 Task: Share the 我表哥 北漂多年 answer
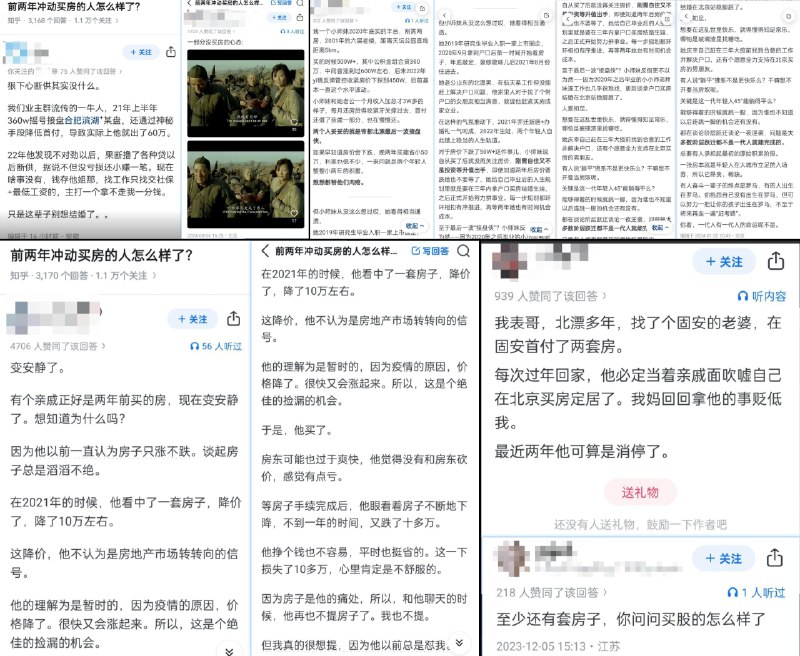pos(776,261)
